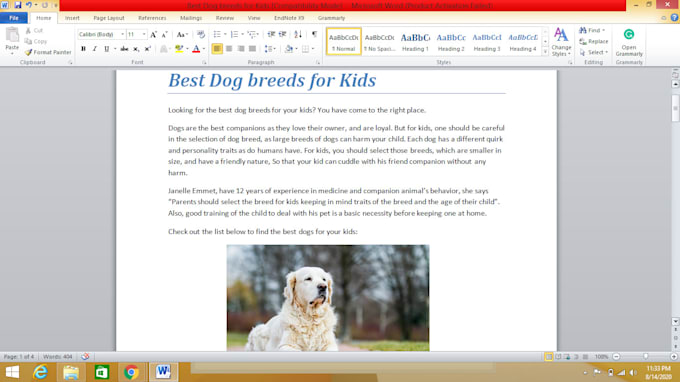Click the Save icon in quick access toolbar
This screenshot has width=680, height=382.
(x=18, y=5)
